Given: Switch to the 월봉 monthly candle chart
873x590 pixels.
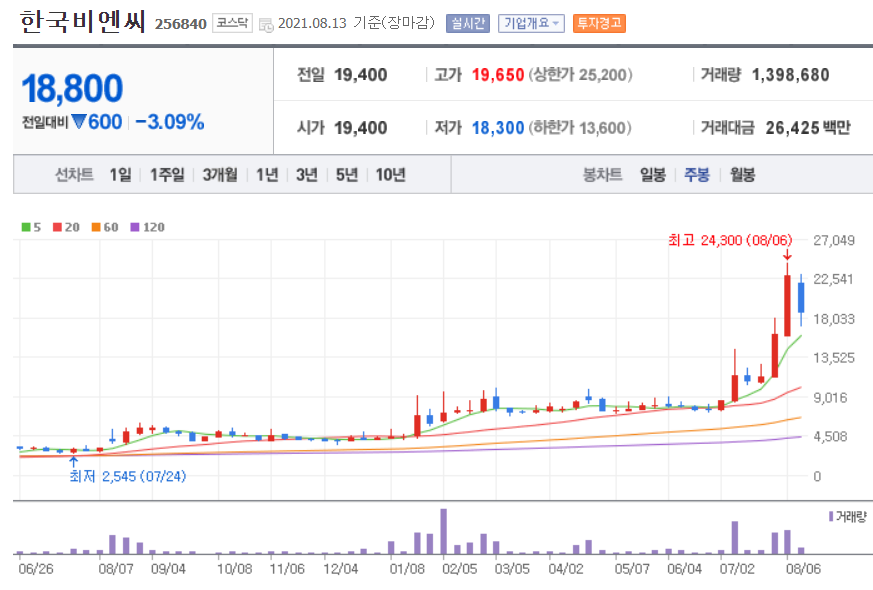Looking at the screenshot, I should 742,175.
